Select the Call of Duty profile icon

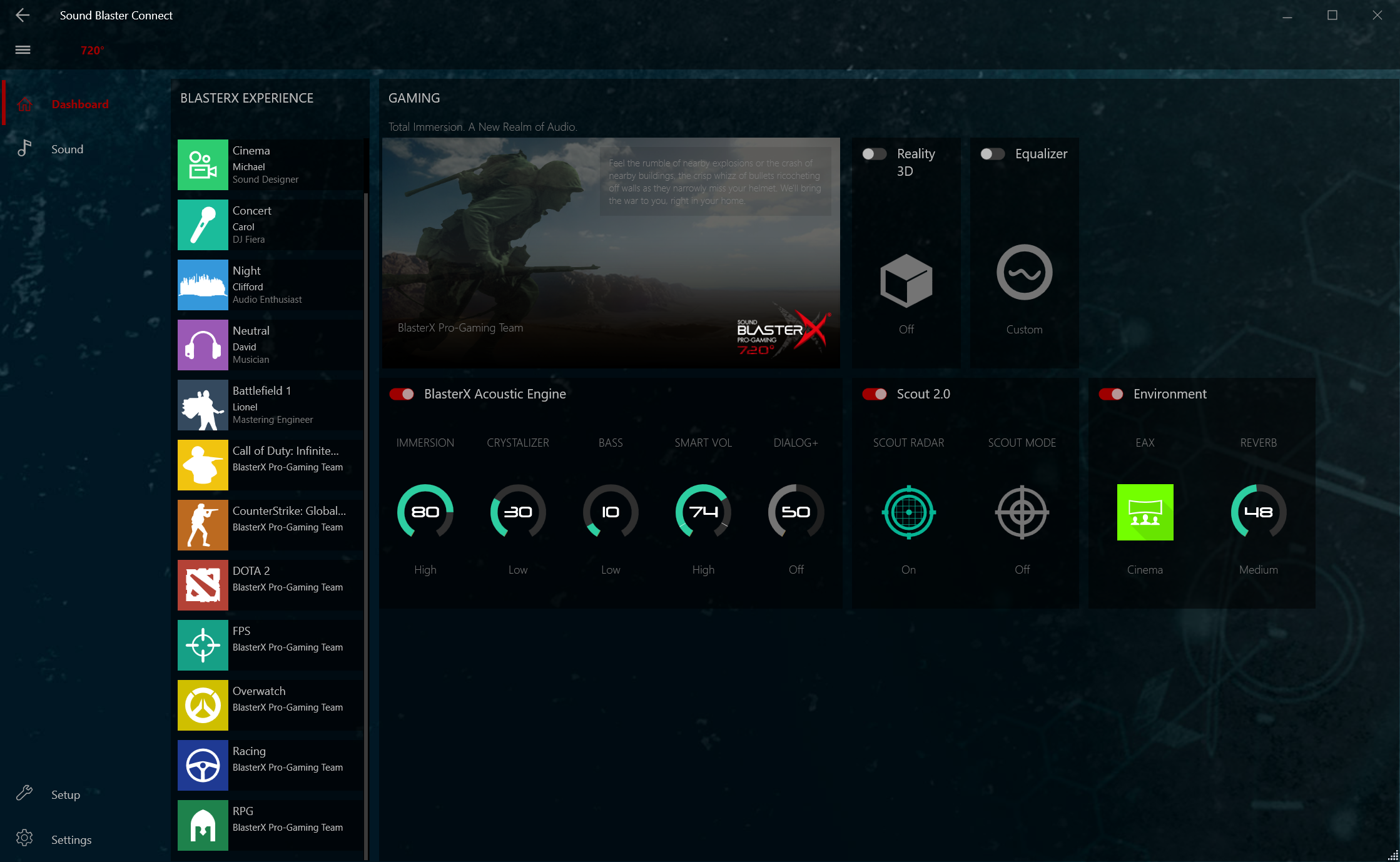(203, 465)
